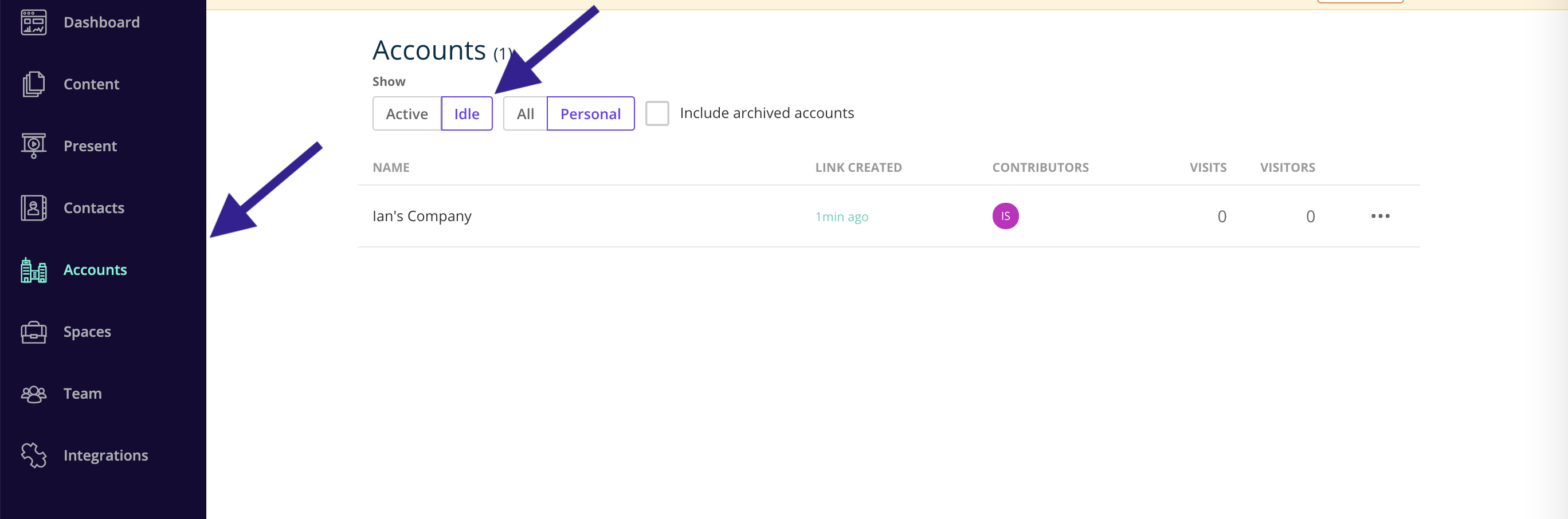
Task: Go to the Team menu item
Action: click(82, 394)
